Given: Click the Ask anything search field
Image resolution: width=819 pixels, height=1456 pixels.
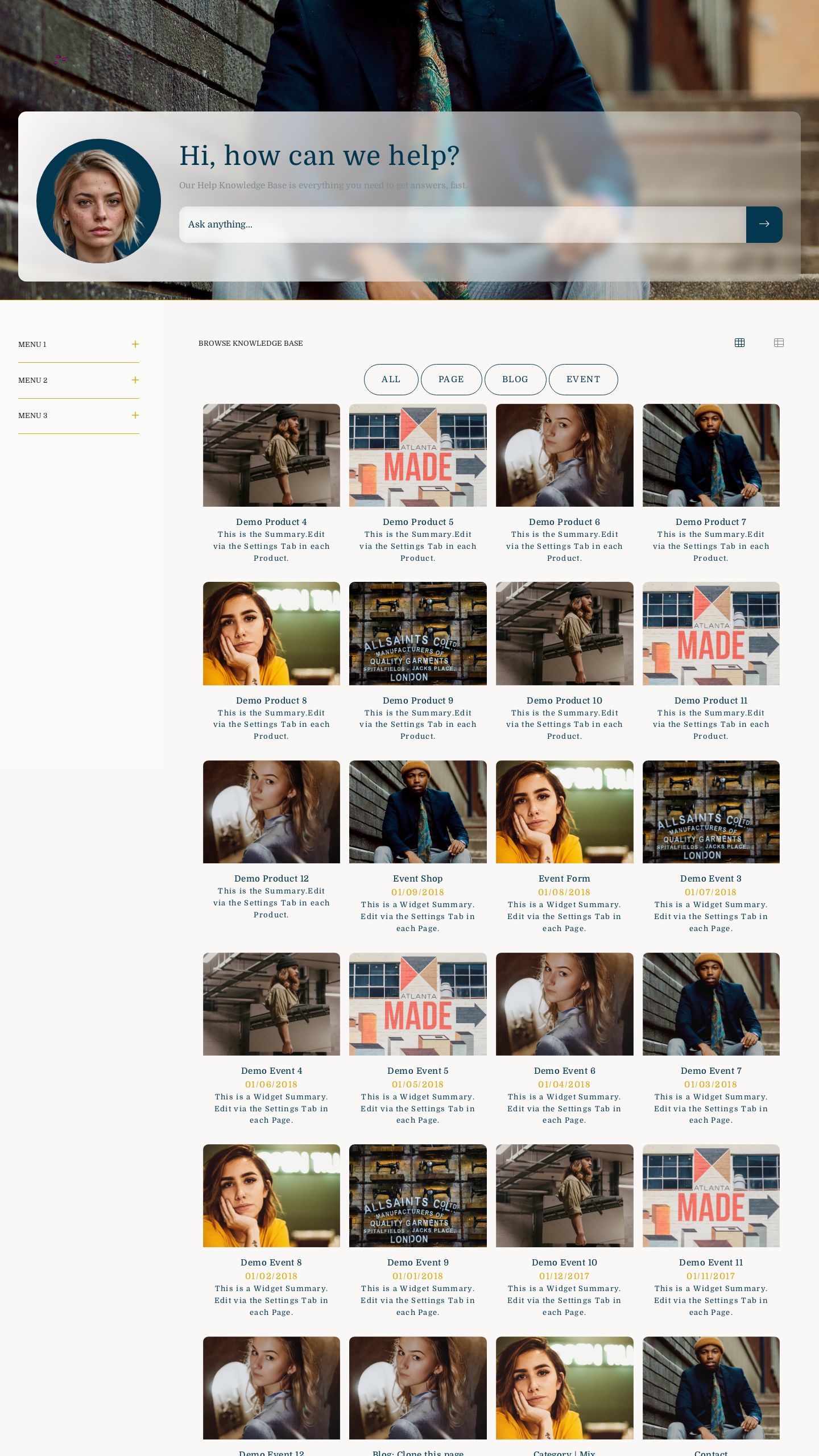Looking at the screenshot, I should 462,224.
